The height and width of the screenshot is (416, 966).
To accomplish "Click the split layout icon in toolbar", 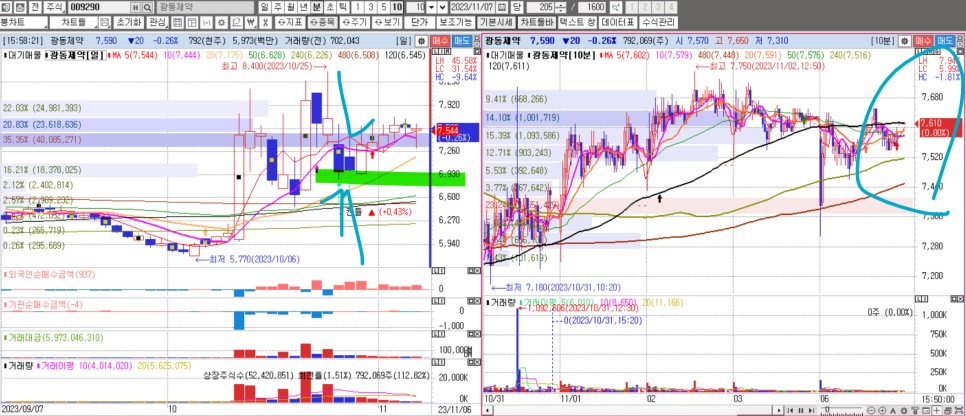I will click(x=192, y=22).
